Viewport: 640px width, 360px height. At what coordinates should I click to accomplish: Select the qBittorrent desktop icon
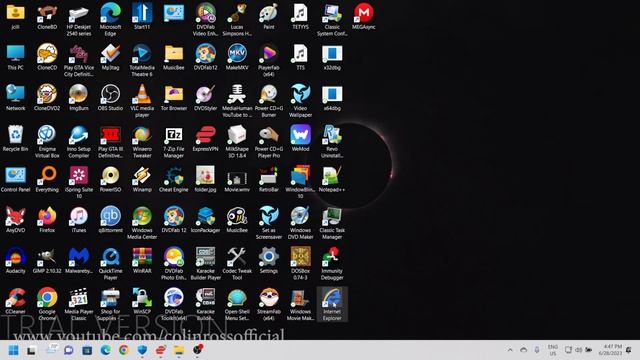pos(110,220)
